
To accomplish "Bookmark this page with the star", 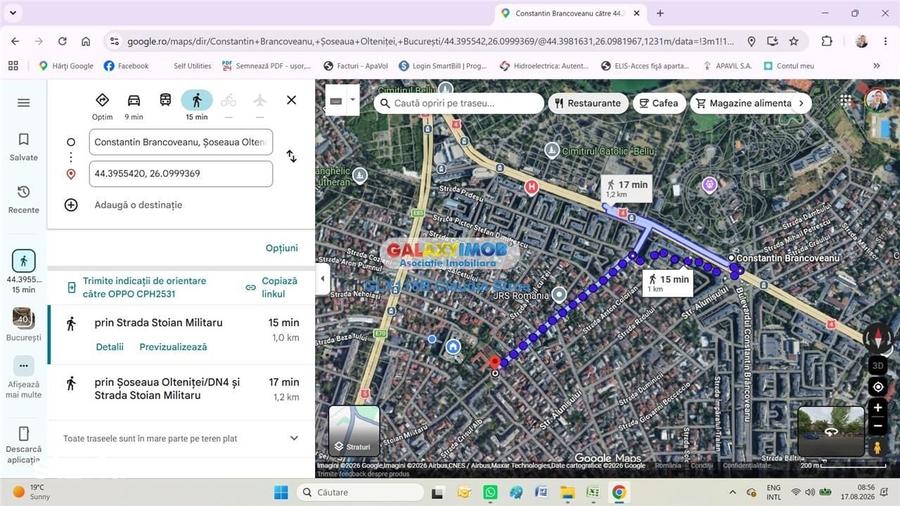I will point(794,41).
